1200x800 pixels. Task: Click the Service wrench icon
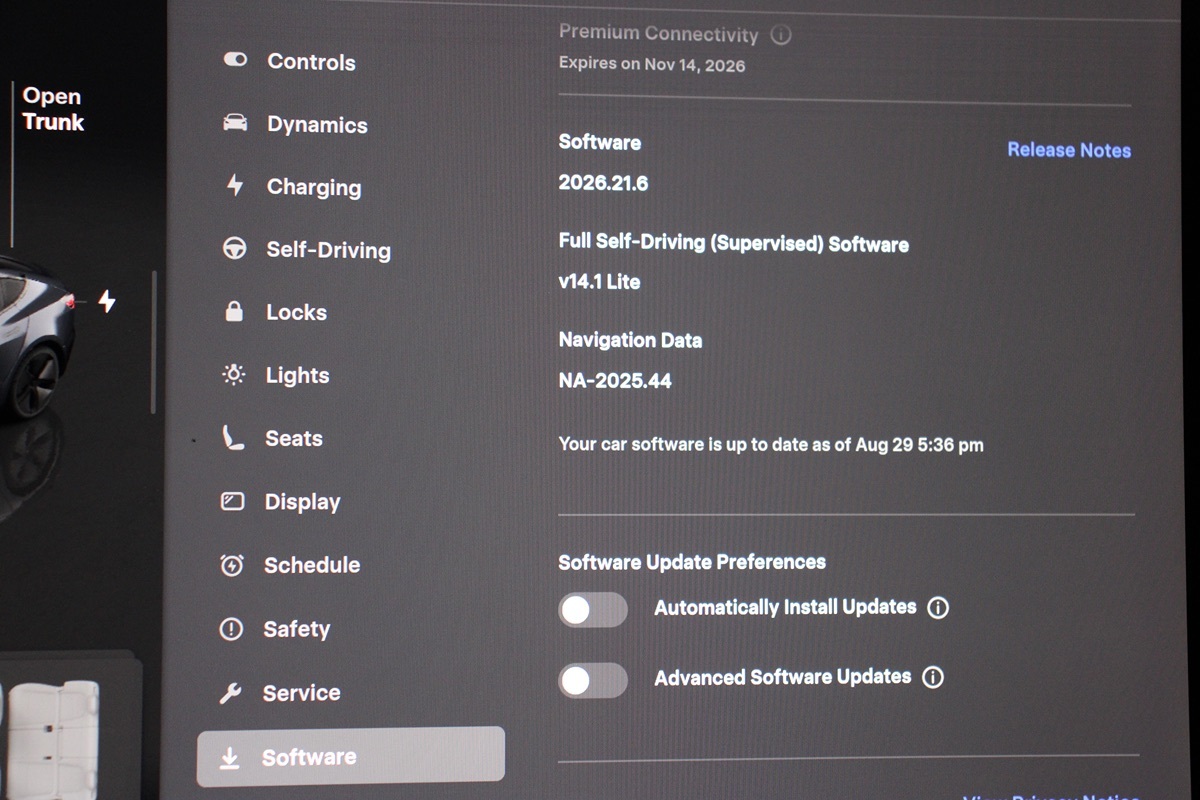(x=230, y=693)
